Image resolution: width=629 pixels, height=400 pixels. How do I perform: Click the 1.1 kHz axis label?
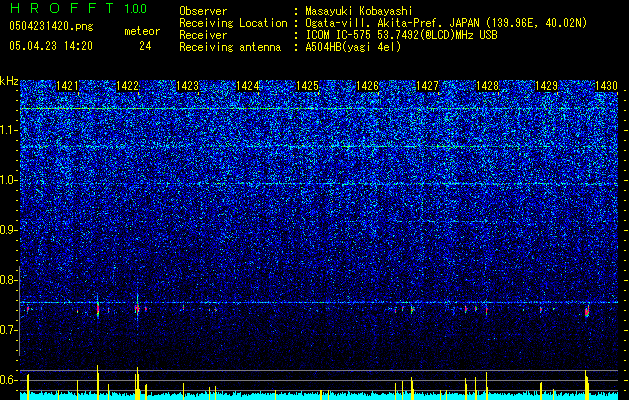[8, 130]
